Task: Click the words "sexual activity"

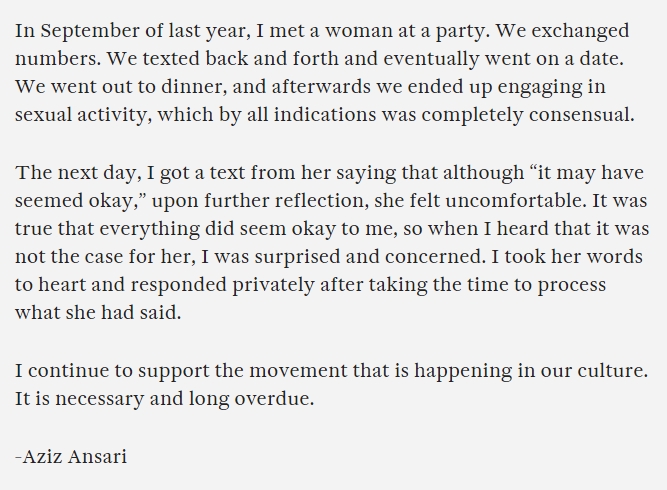Action: [81, 116]
